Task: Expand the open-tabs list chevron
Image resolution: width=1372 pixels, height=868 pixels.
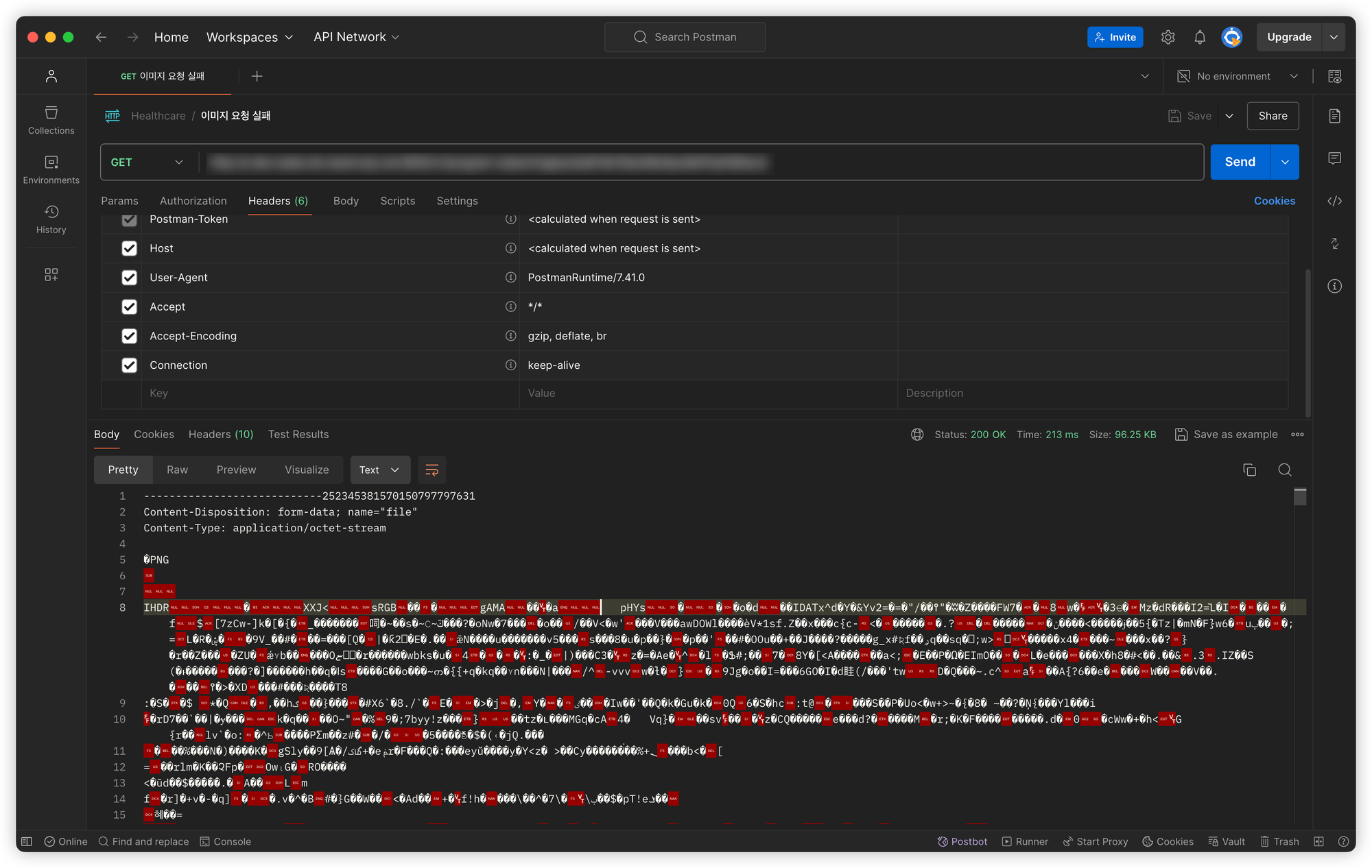Action: point(1144,76)
